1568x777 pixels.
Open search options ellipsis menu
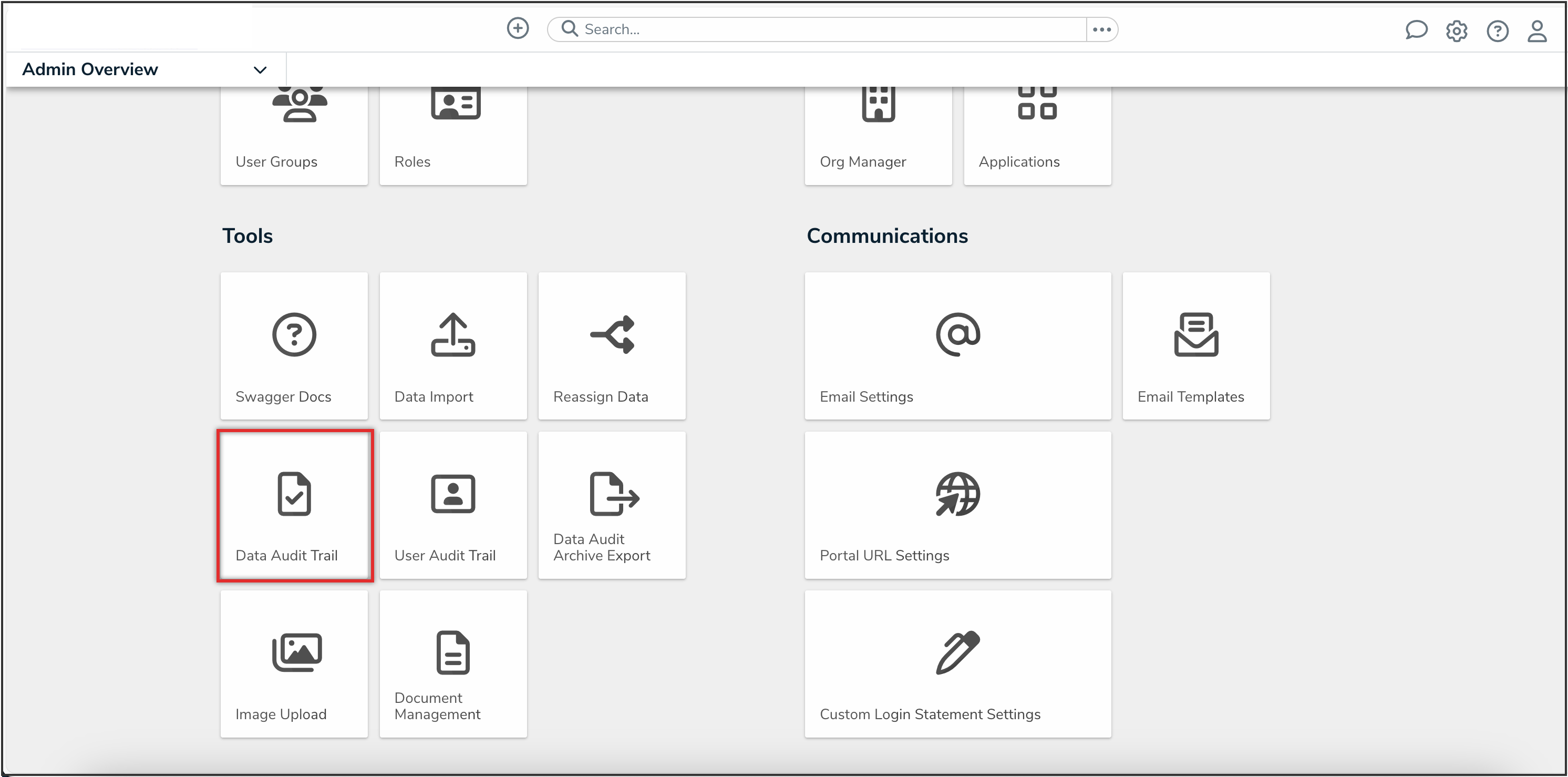(x=1101, y=29)
